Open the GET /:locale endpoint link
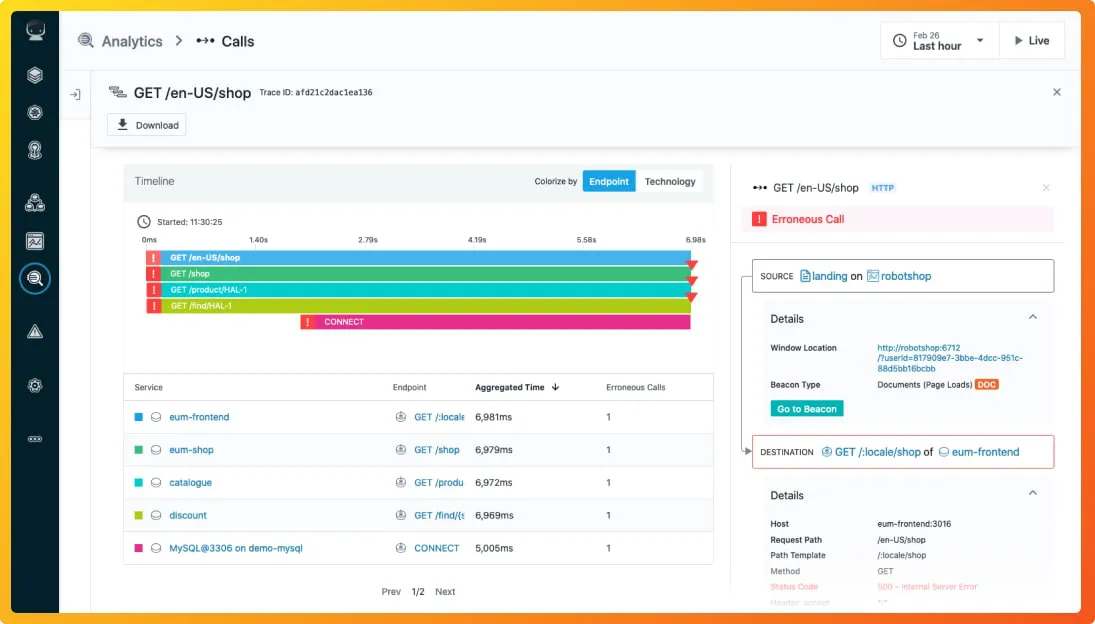Viewport: 1095px width, 624px height. [x=439, y=417]
